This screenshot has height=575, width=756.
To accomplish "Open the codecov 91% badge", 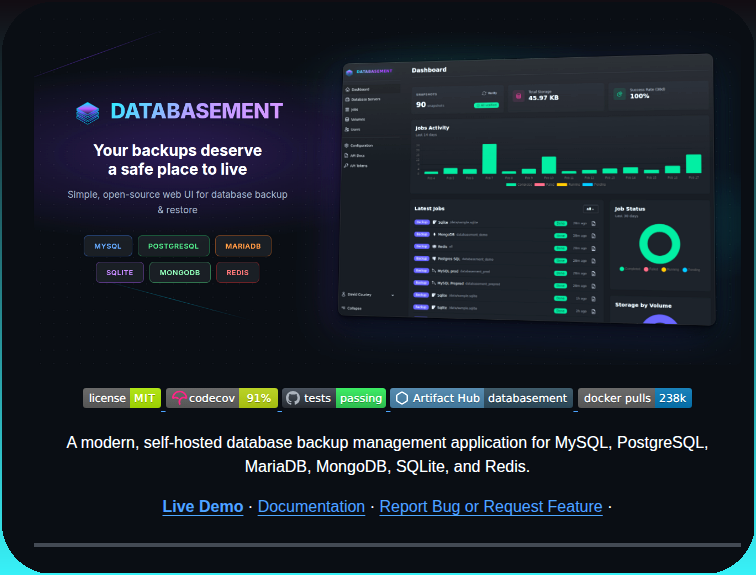I will 222,398.
